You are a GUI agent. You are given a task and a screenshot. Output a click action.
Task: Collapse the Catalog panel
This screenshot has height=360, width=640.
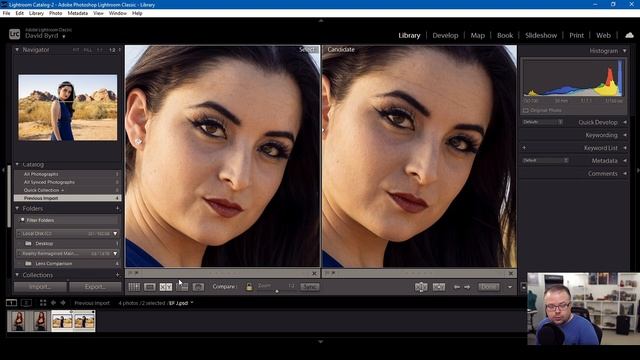pyautogui.click(x=17, y=164)
